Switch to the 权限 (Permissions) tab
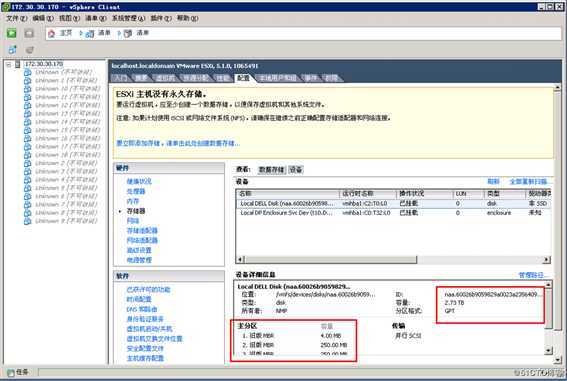 click(x=332, y=78)
